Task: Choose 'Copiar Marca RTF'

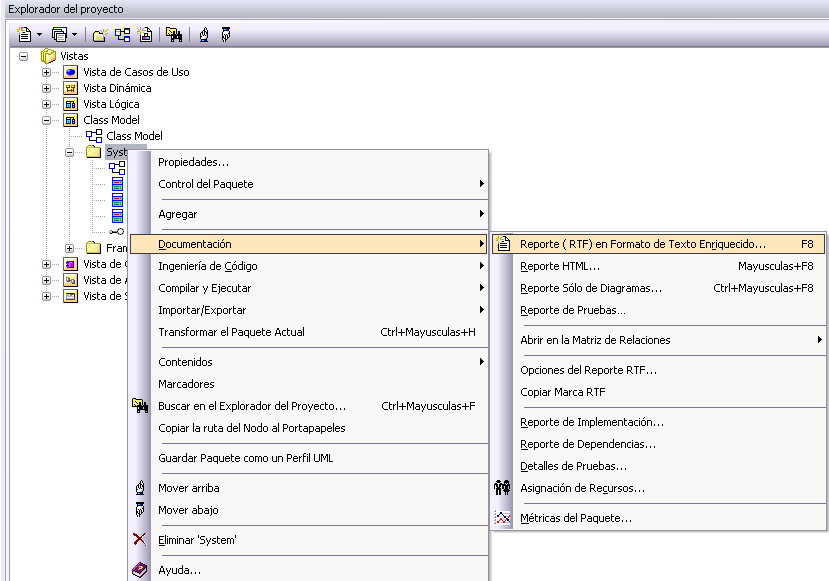Action: coord(659,392)
